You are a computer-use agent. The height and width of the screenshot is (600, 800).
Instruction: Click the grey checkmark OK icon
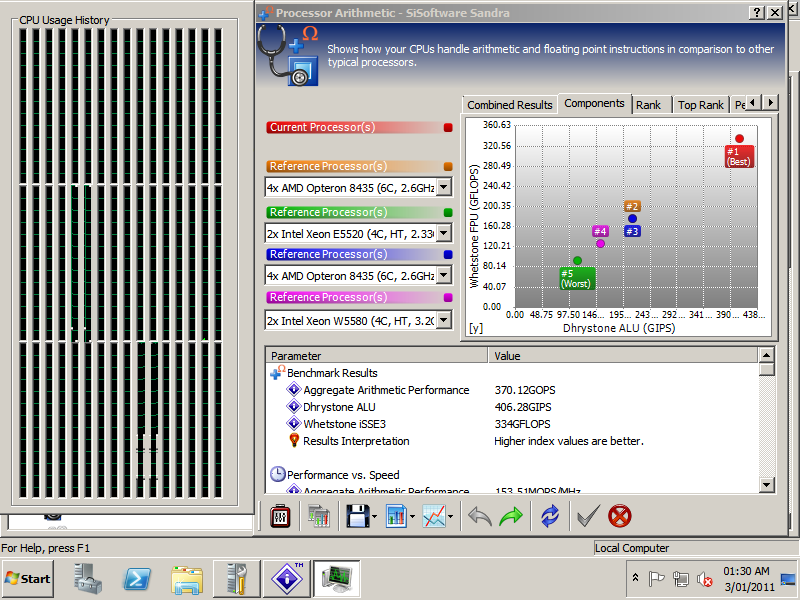coord(588,516)
